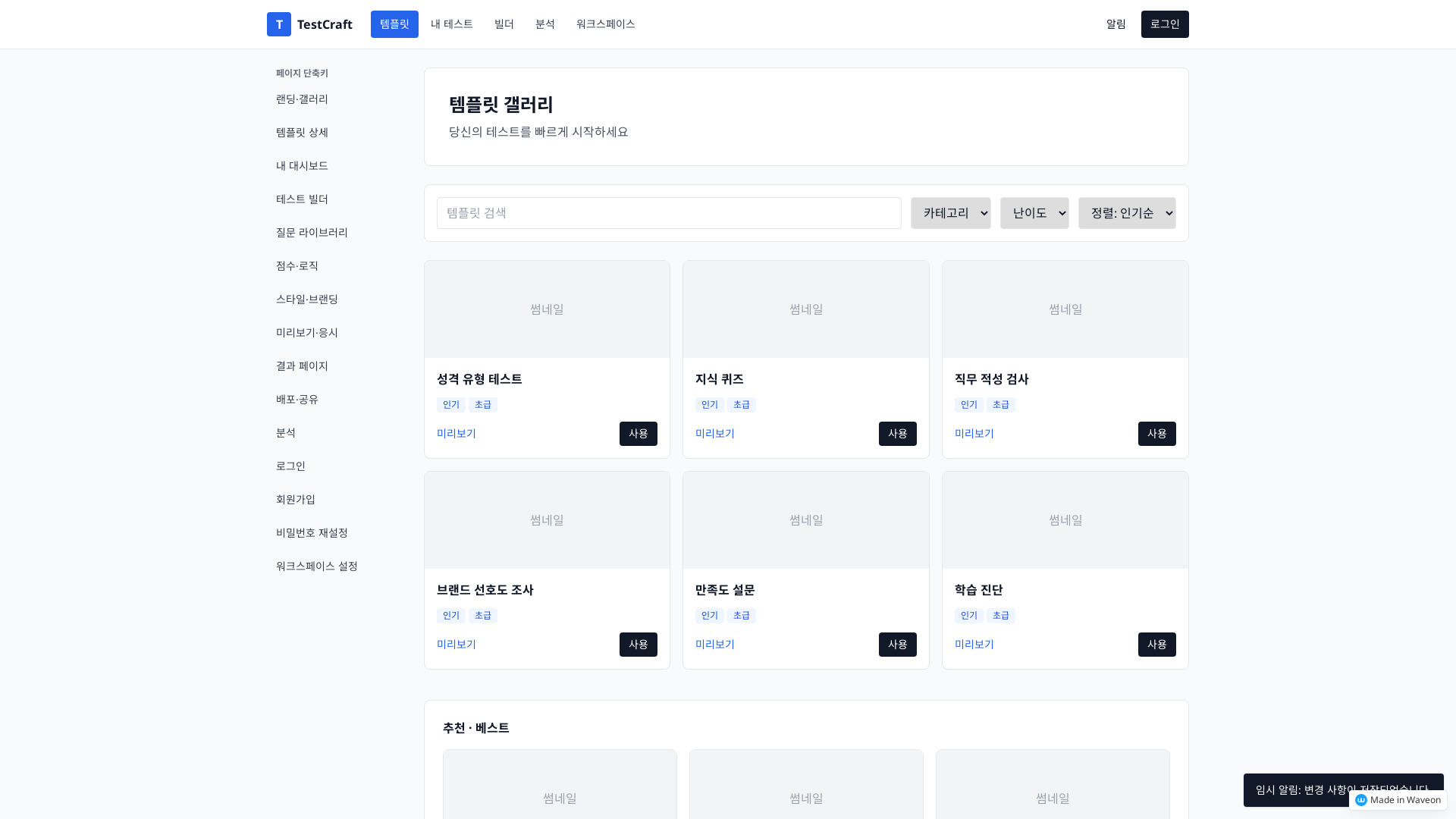Click the 로그인 button in header

click(1165, 24)
